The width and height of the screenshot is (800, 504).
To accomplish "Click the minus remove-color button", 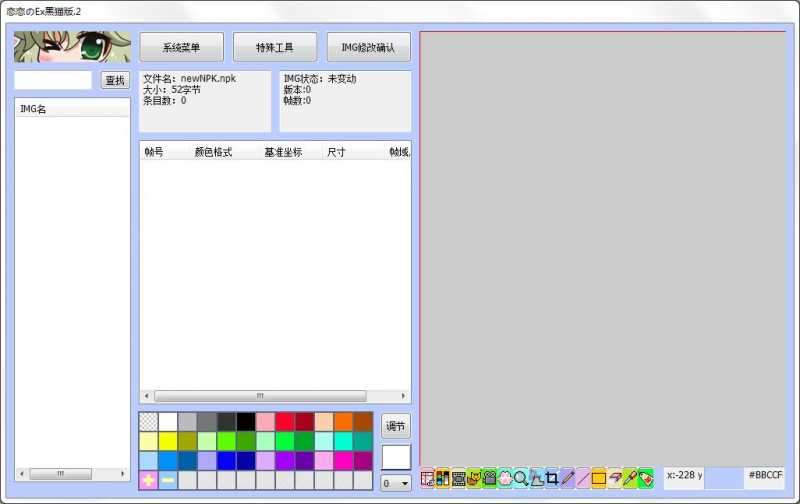I will pyautogui.click(x=167, y=480).
